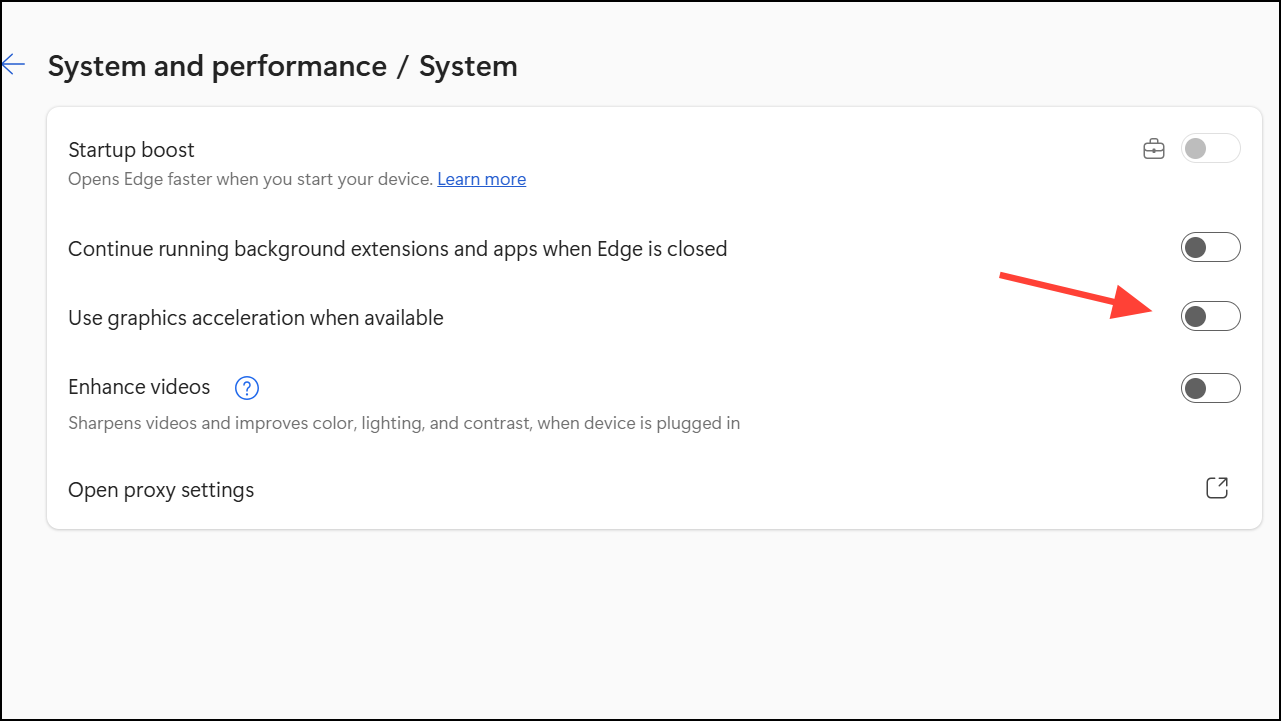This screenshot has width=1281, height=721.
Task: Open the Learn more link
Action: point(481,179)
